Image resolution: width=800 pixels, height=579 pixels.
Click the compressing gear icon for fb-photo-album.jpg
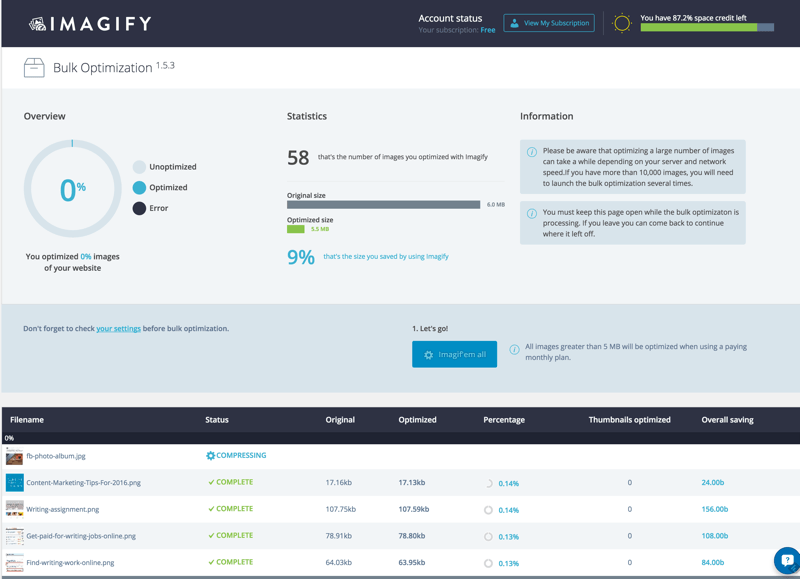pos(211,456)
